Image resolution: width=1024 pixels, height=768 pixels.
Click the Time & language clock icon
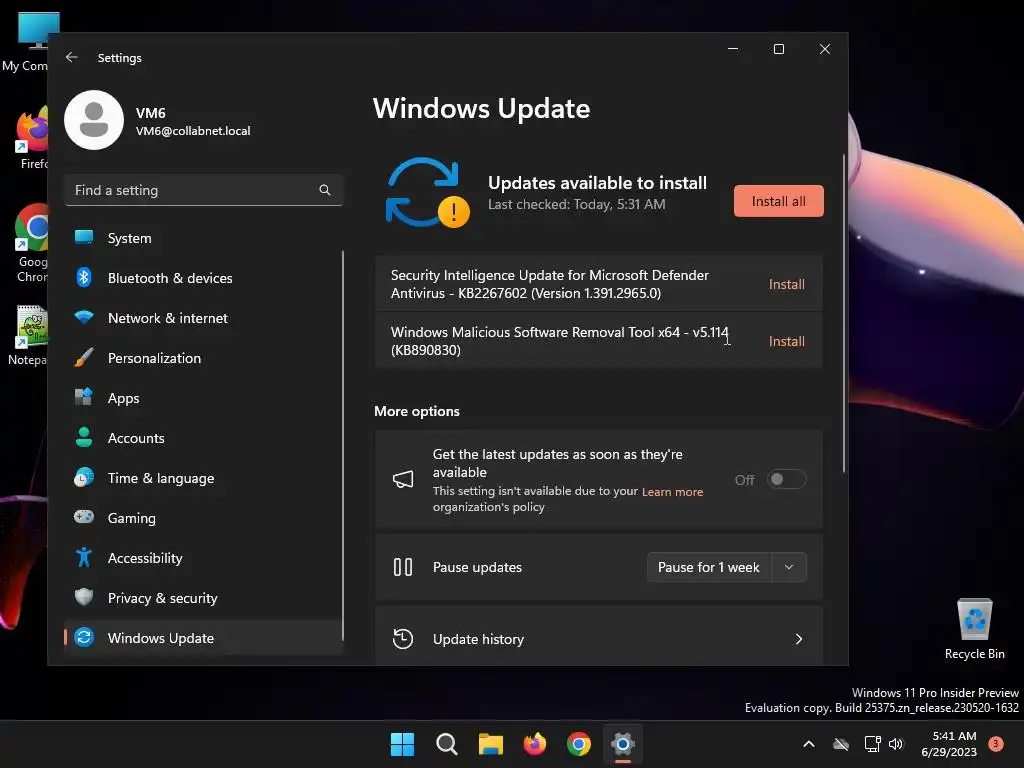click(84, 477)
